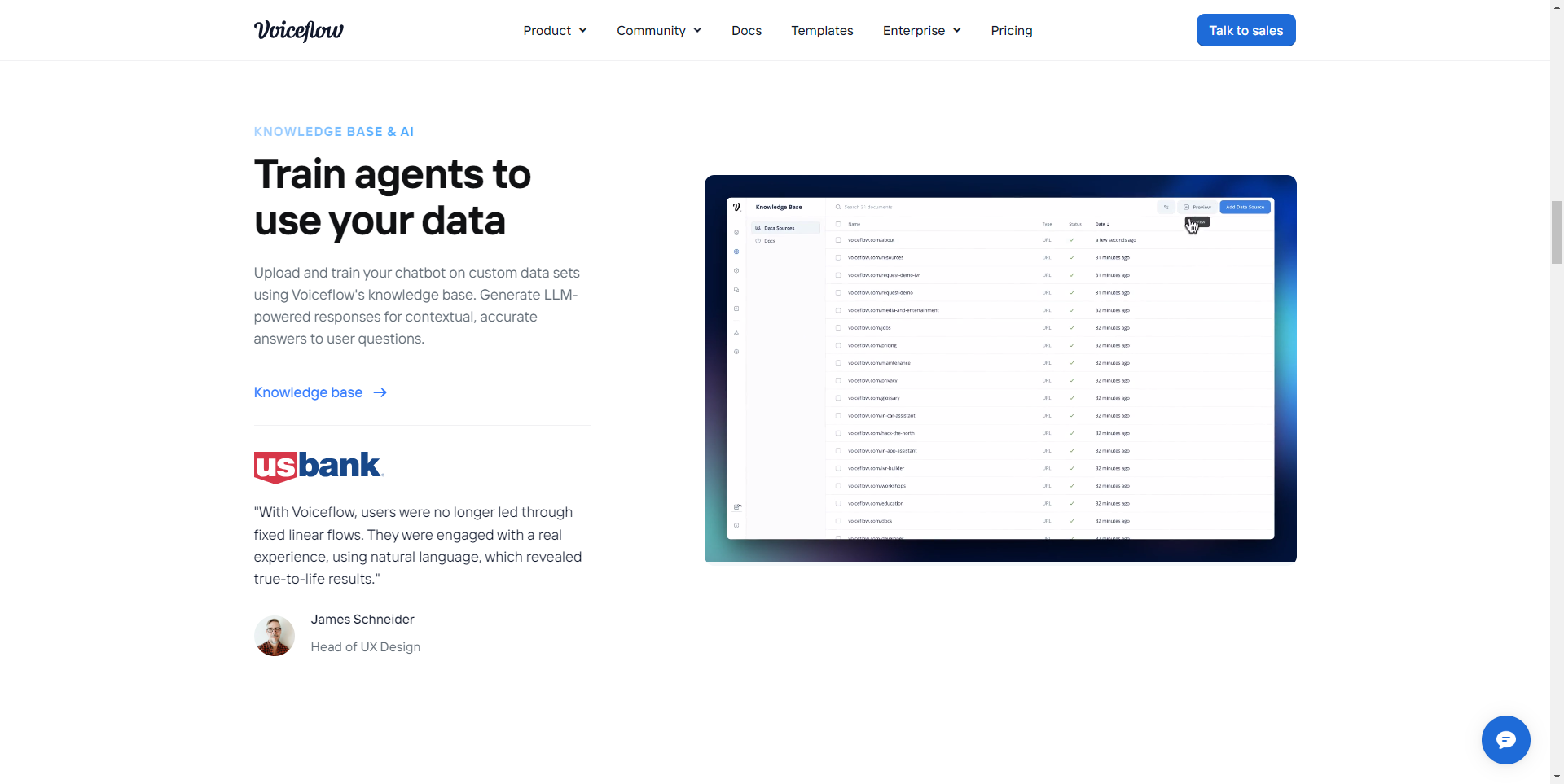Click the Type column header
The image size is (1564, 784).
point(1048,224)
